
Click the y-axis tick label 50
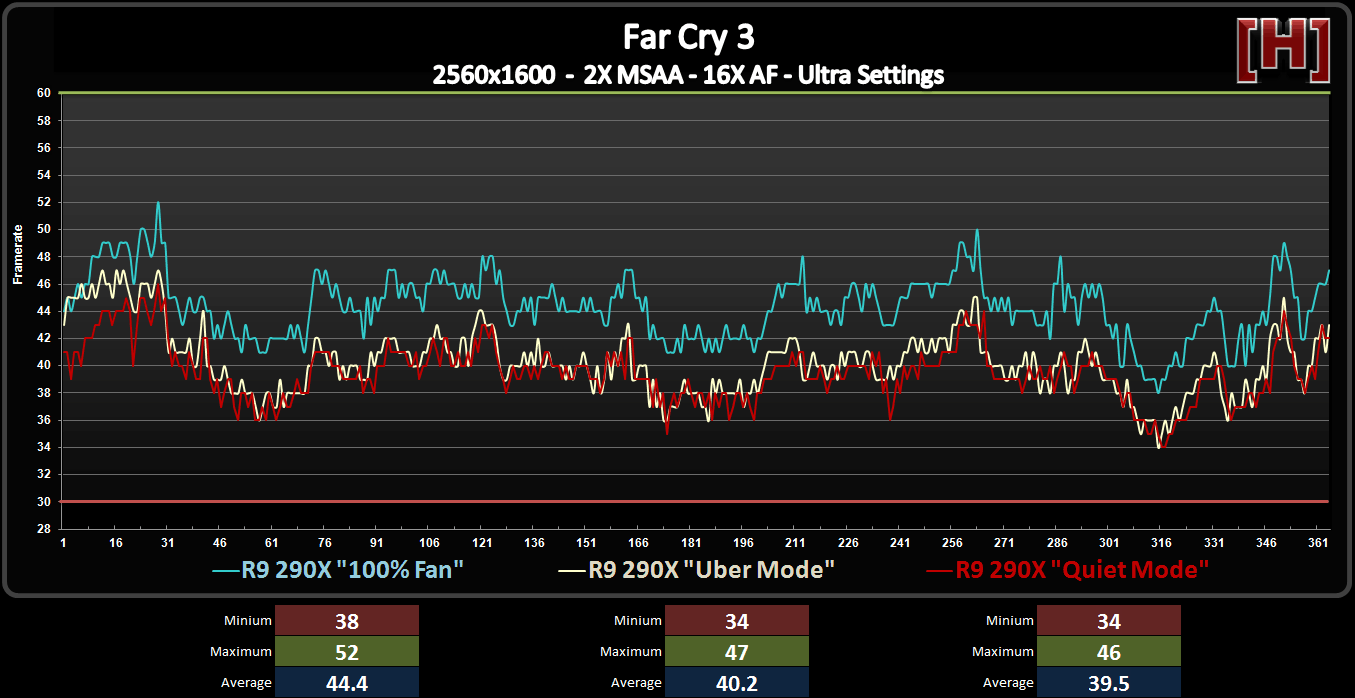point(44,229)
